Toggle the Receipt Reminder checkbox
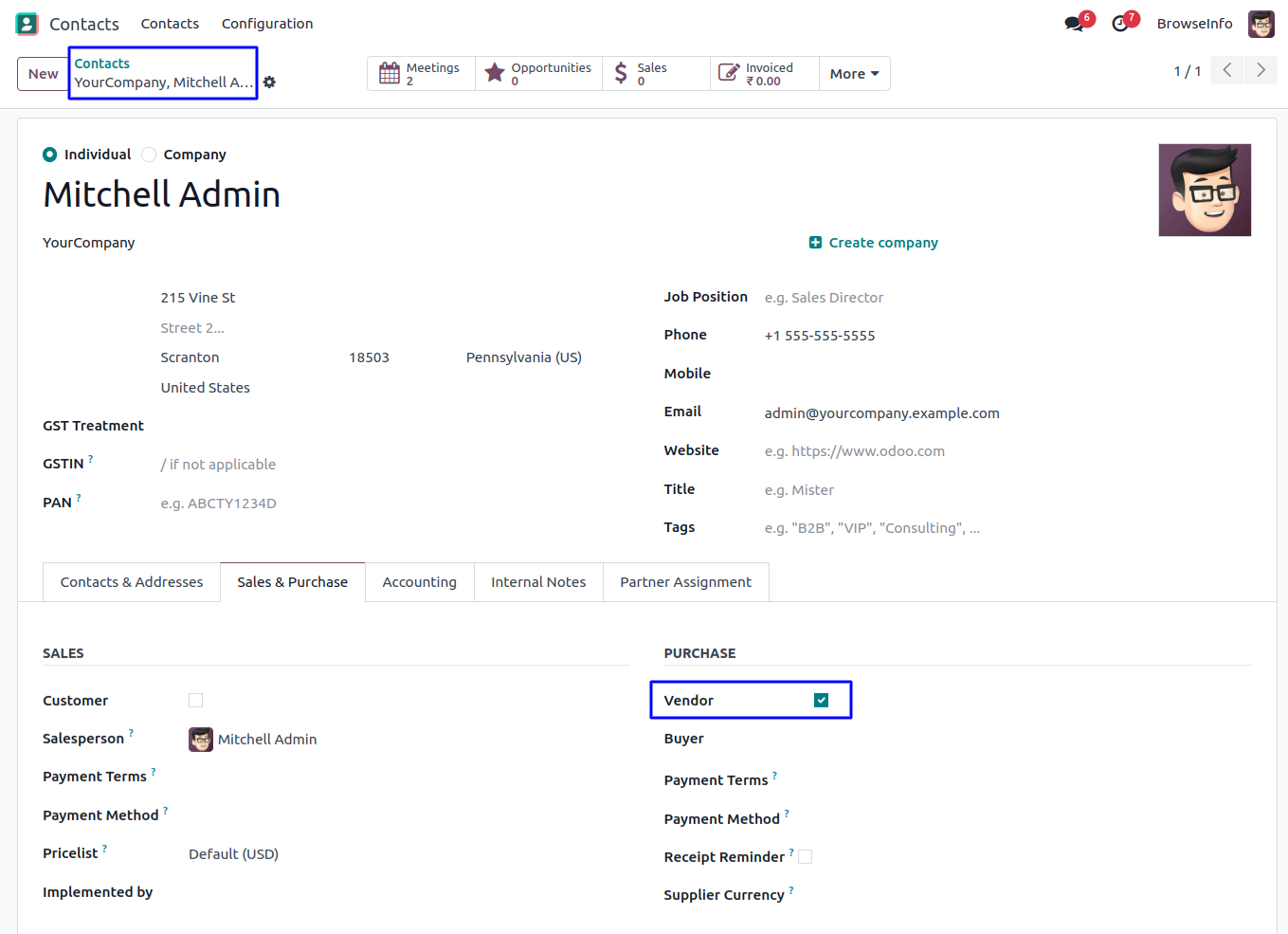The height and width of the screenshot is (934, 1288). click(x=806, y=857)
